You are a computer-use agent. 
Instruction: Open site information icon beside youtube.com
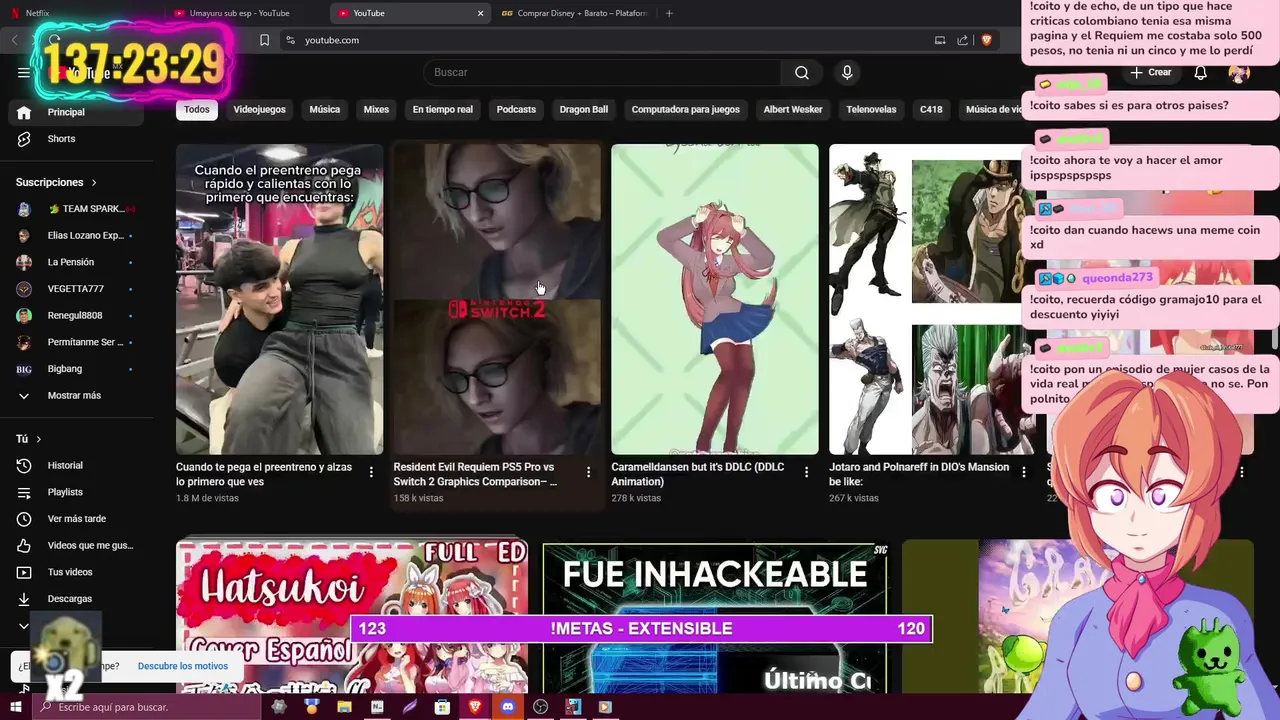pyautogui.click(x=290, y=40)
